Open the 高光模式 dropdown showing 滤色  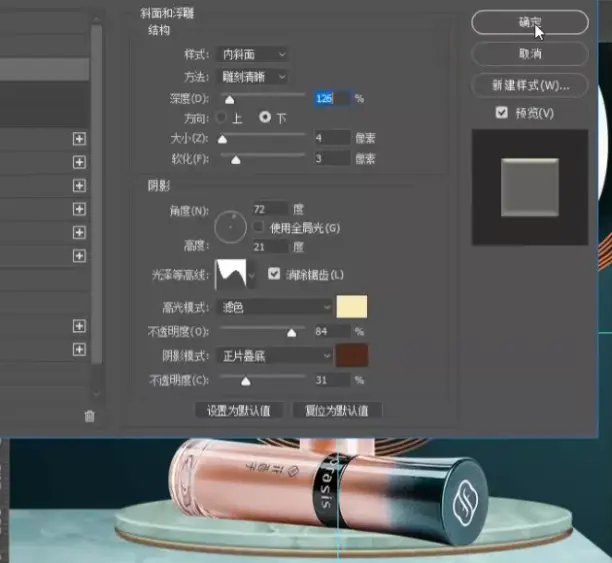click(x=274, y=307)
